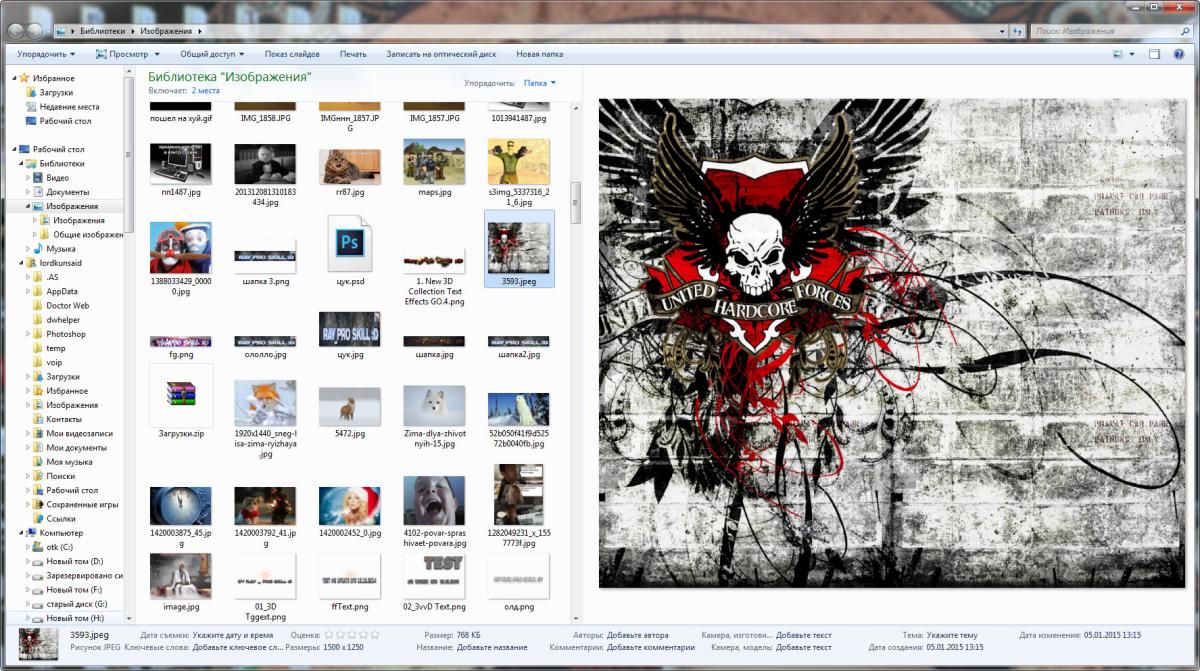This screenshot has width=1200, height=671.
Task: Select the lordkunsaid user folder
Action: tap(61, 263)
